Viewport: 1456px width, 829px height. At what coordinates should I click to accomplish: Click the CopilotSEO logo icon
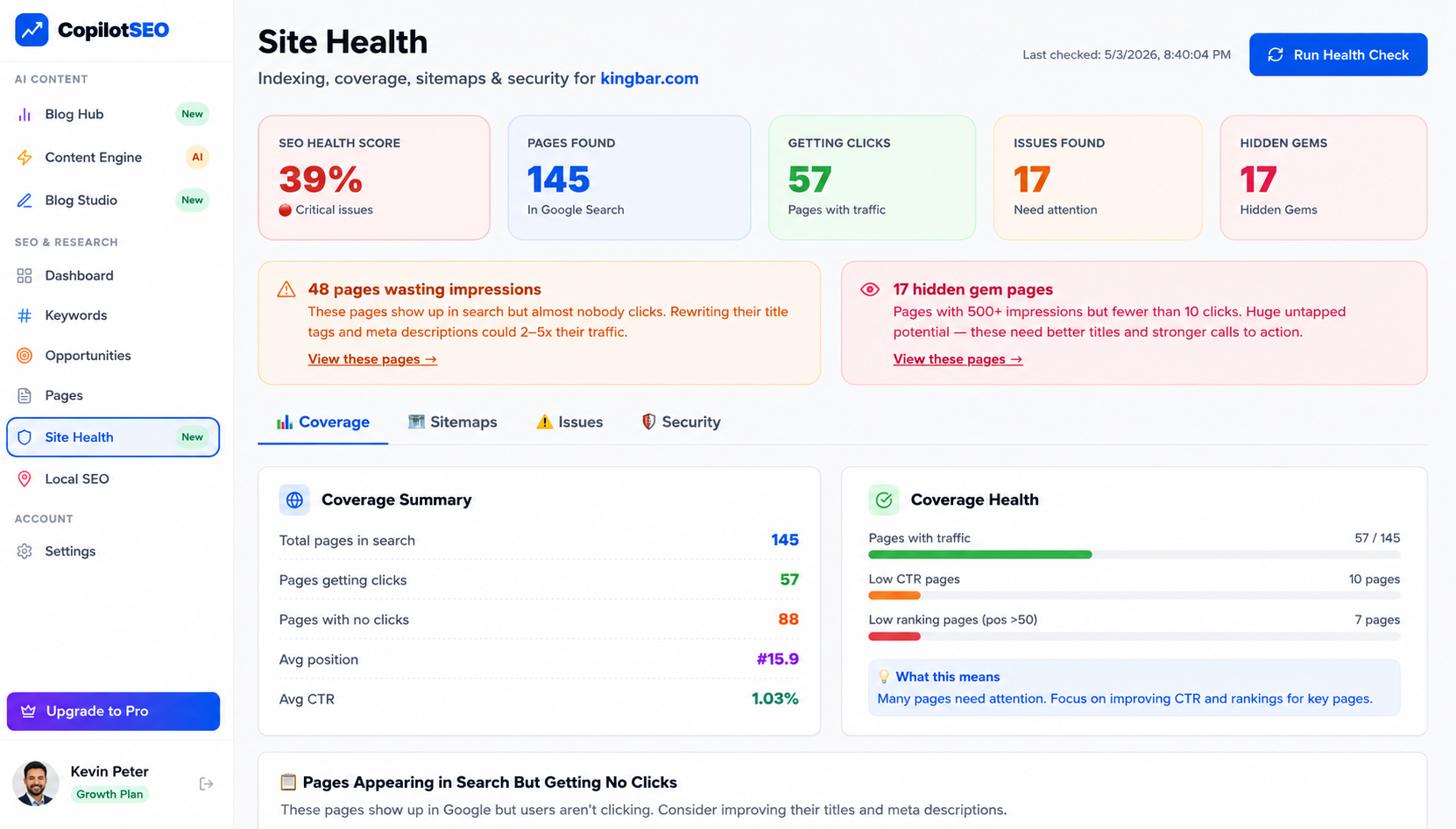click(32, 30)
